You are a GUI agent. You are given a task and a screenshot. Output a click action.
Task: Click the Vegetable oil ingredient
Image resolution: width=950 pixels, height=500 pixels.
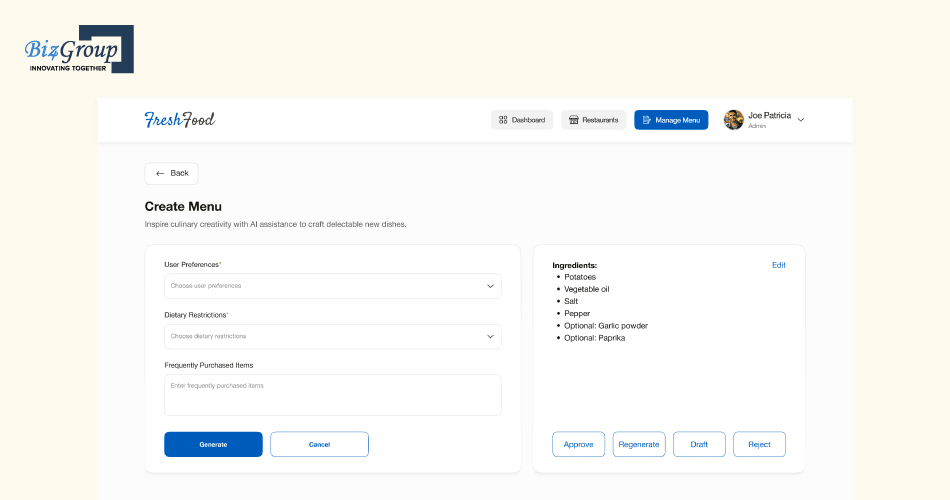[586, 289]
